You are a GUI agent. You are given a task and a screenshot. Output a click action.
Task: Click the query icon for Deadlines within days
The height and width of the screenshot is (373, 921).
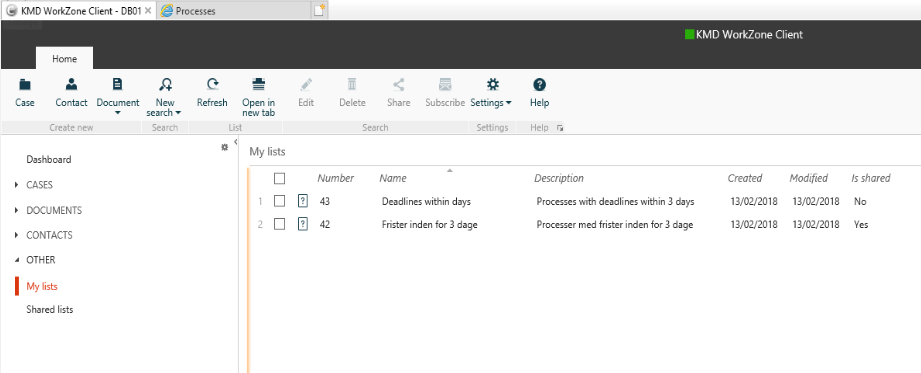[302, 201]
